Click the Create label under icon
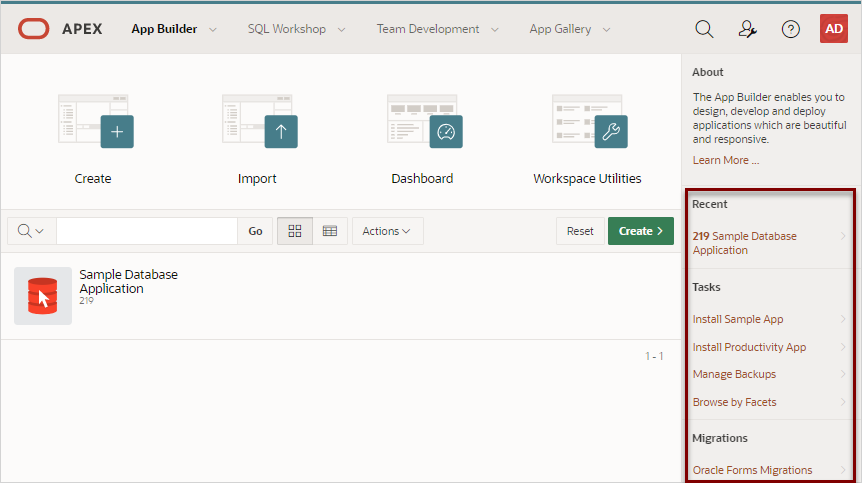This screenshot has width=862, height=483. click(93, 179)
